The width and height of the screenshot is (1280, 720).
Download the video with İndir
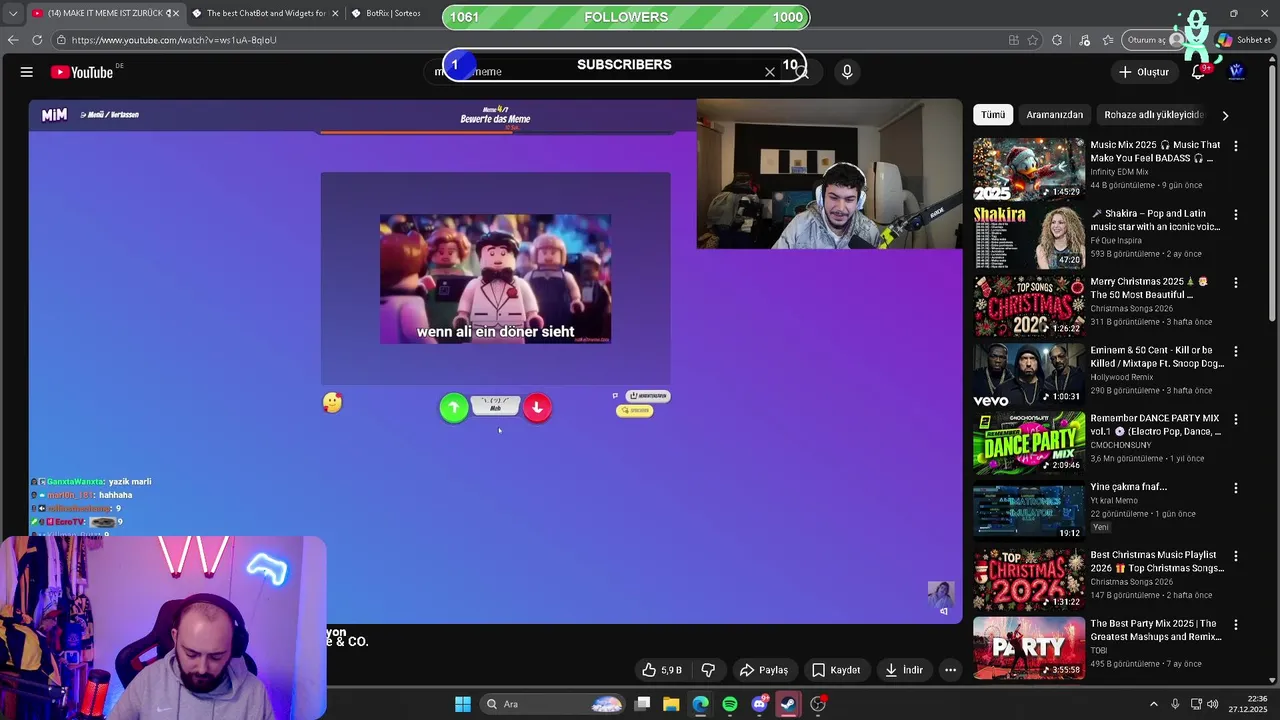(x=904, y=670)
